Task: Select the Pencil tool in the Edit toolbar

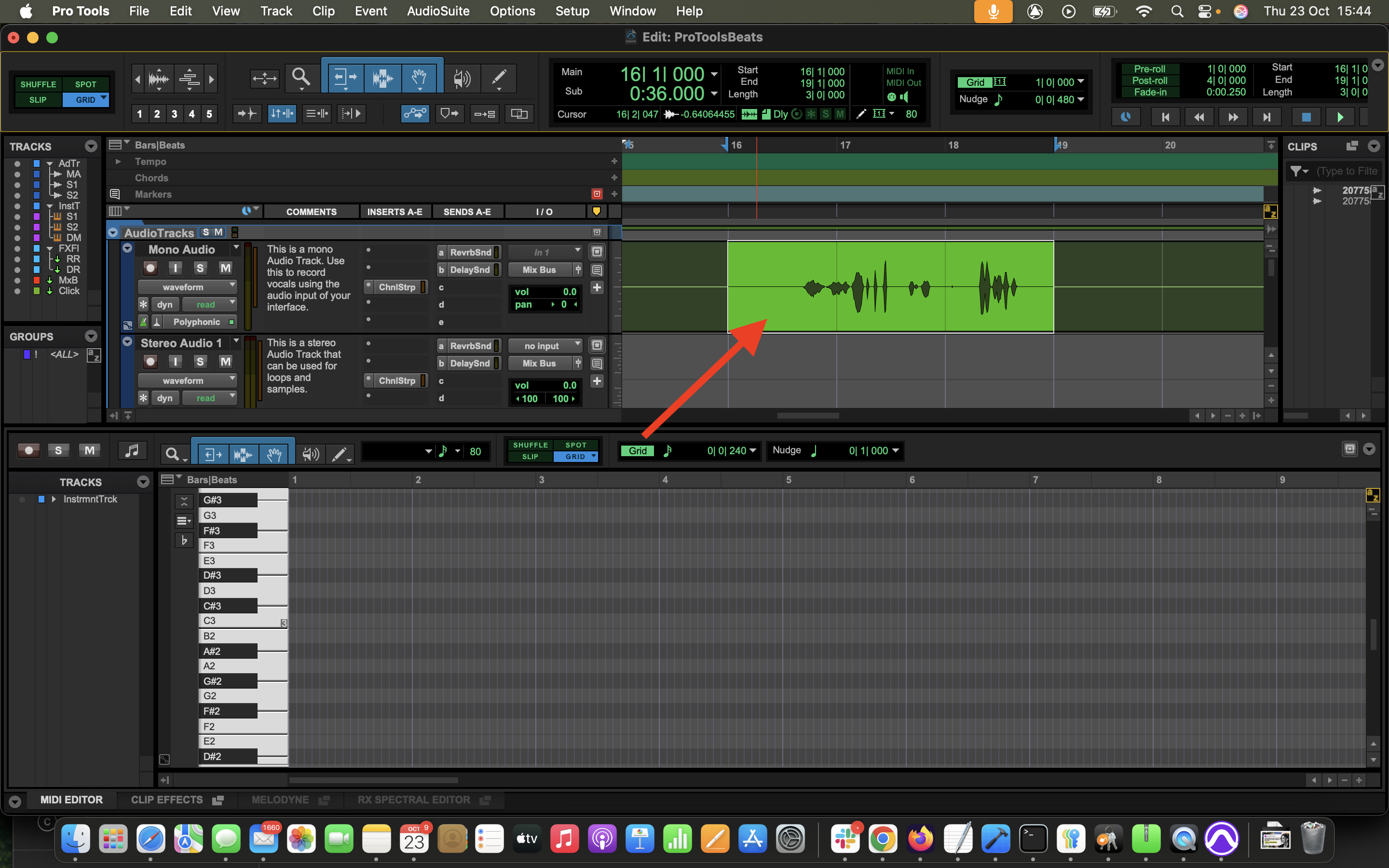Action: [498, 77]
